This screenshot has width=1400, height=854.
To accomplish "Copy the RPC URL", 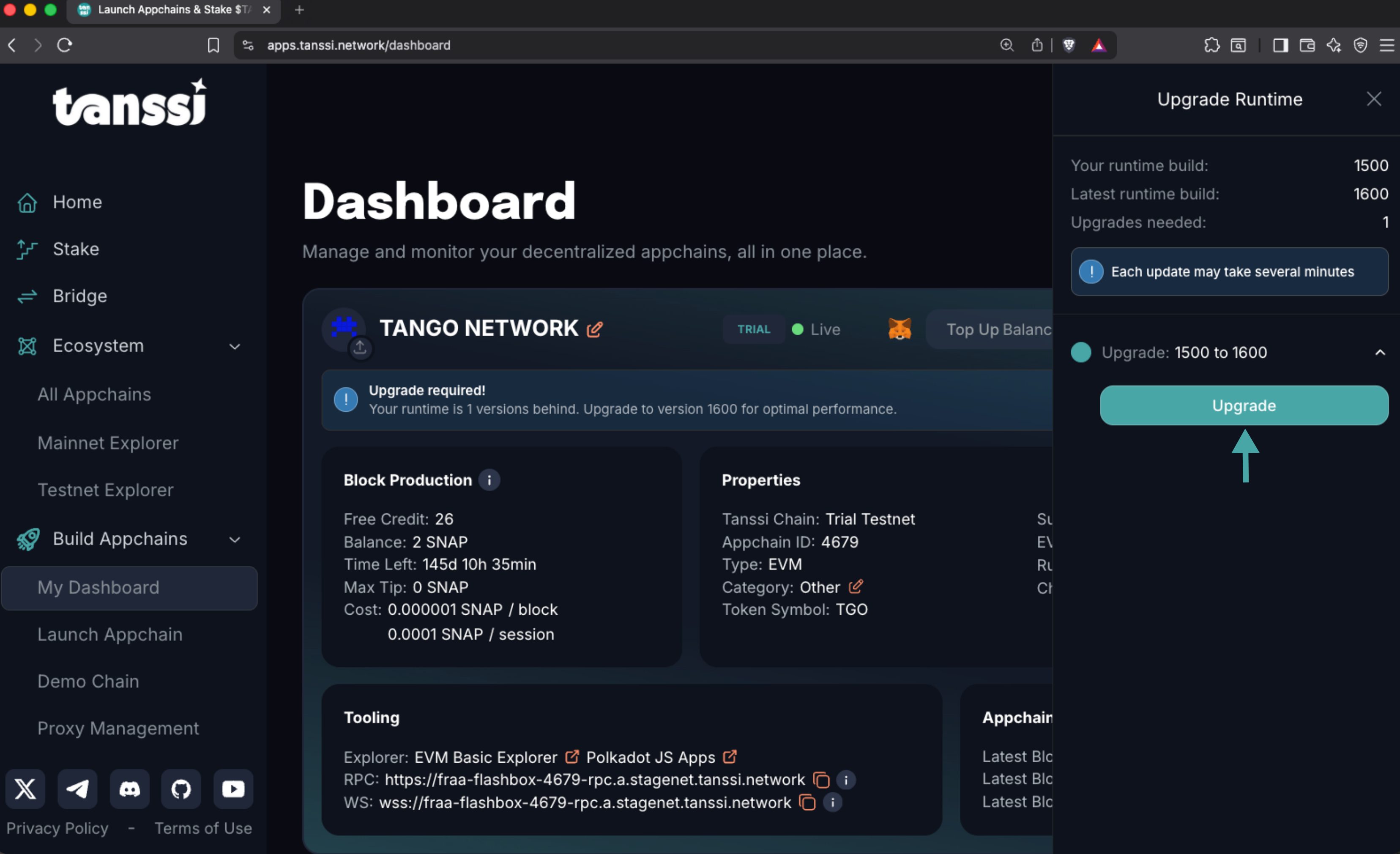I will coord(821,780).
